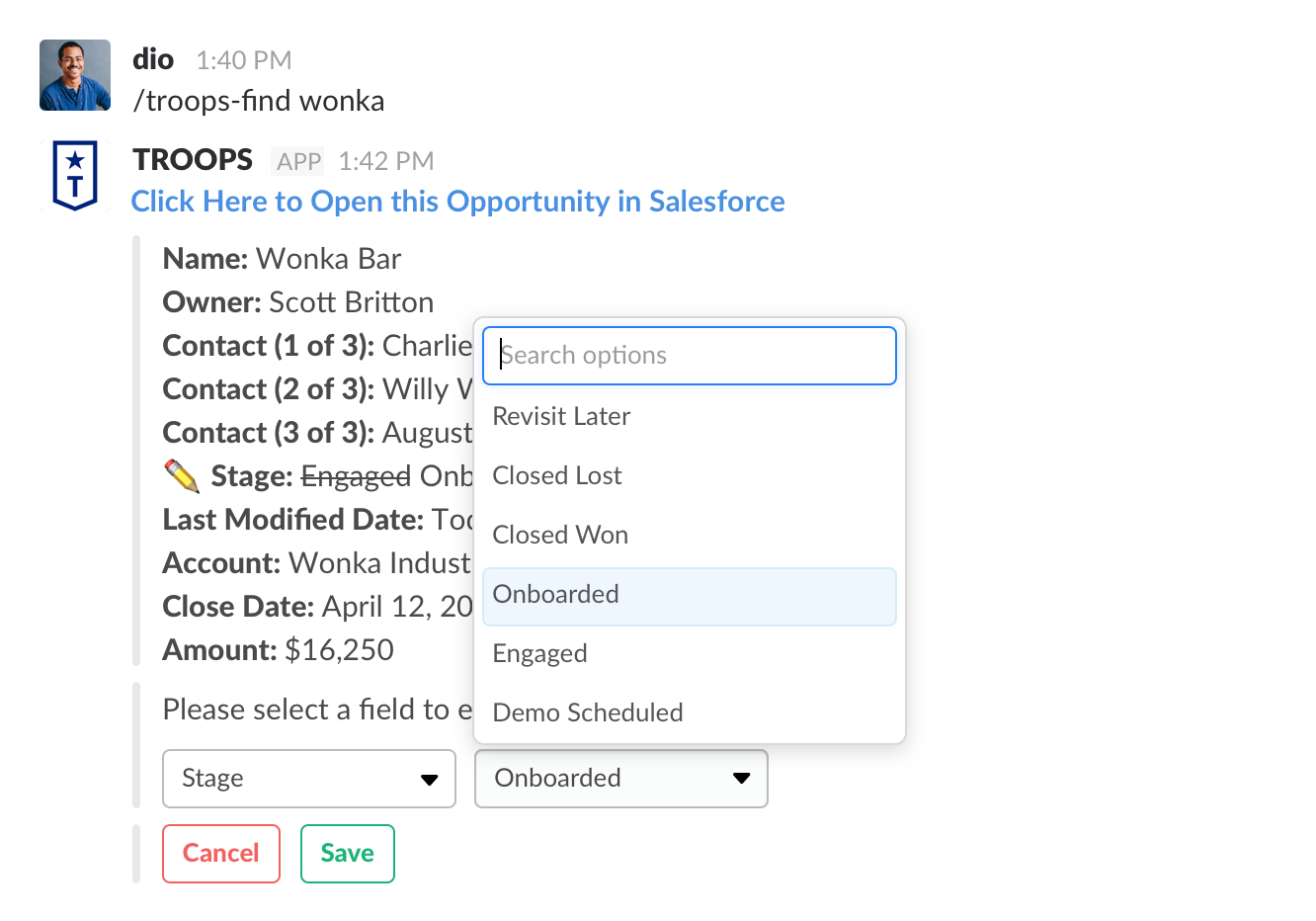Click the TROOPS shield app icon
This screenshot has width=1316, height=921.
pyautogui.click(x=74, y=174)
